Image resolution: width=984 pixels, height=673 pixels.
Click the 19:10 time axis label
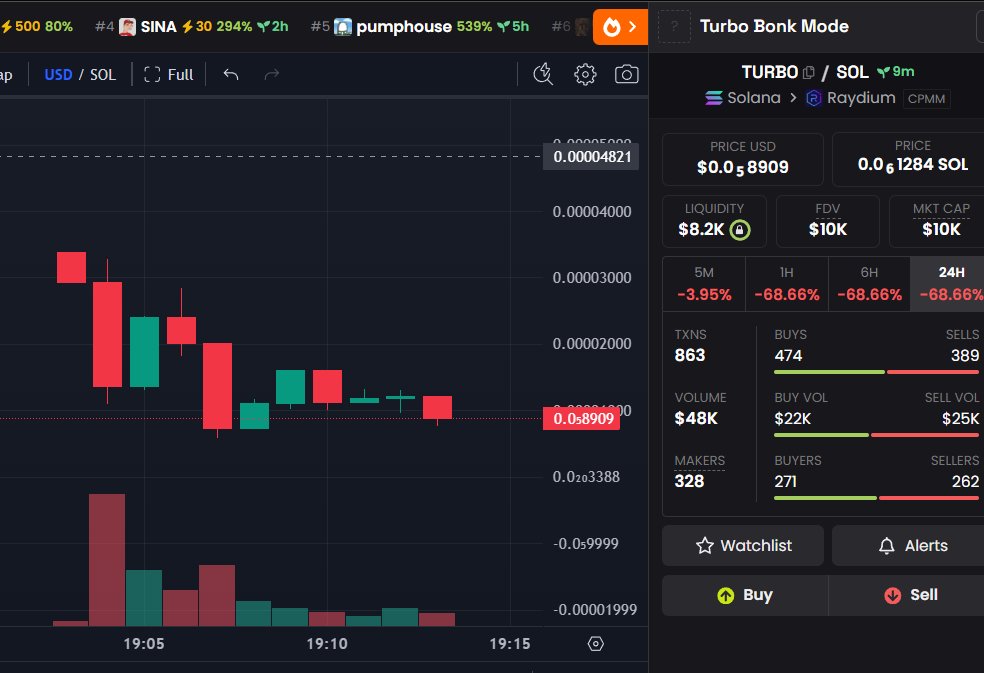click(327, 643)
